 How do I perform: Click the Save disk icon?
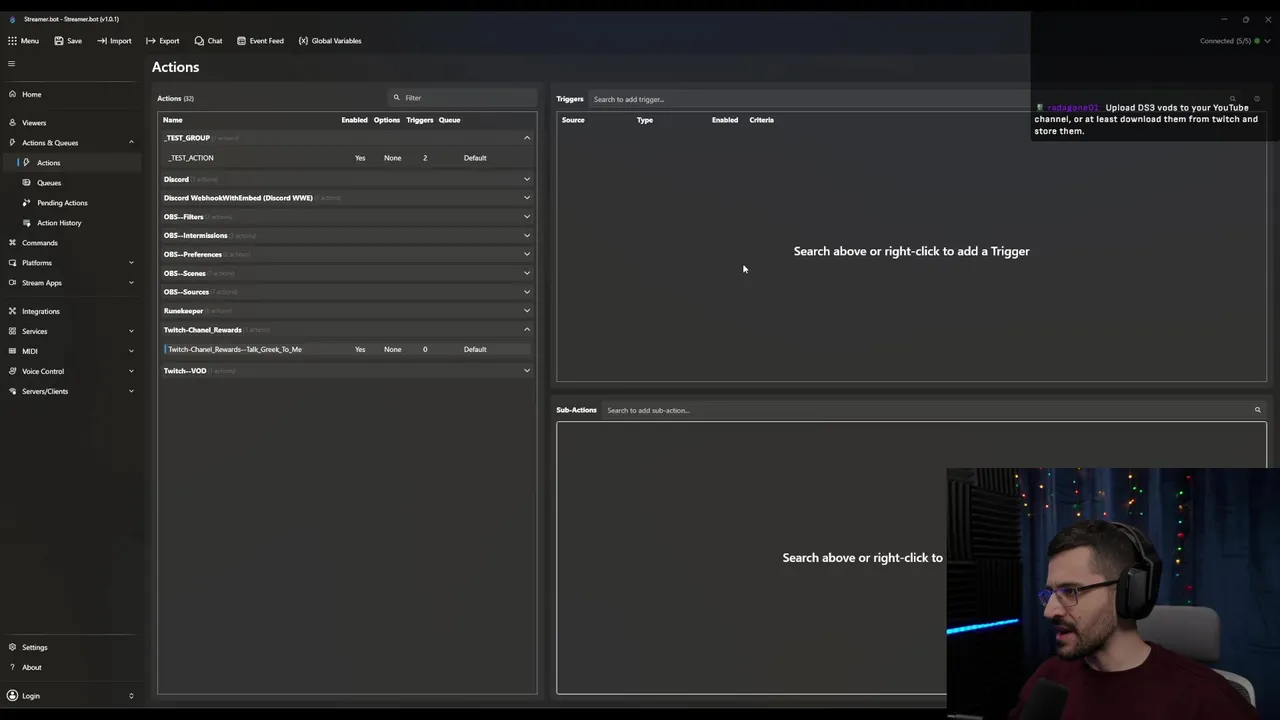tap(59, 41)
